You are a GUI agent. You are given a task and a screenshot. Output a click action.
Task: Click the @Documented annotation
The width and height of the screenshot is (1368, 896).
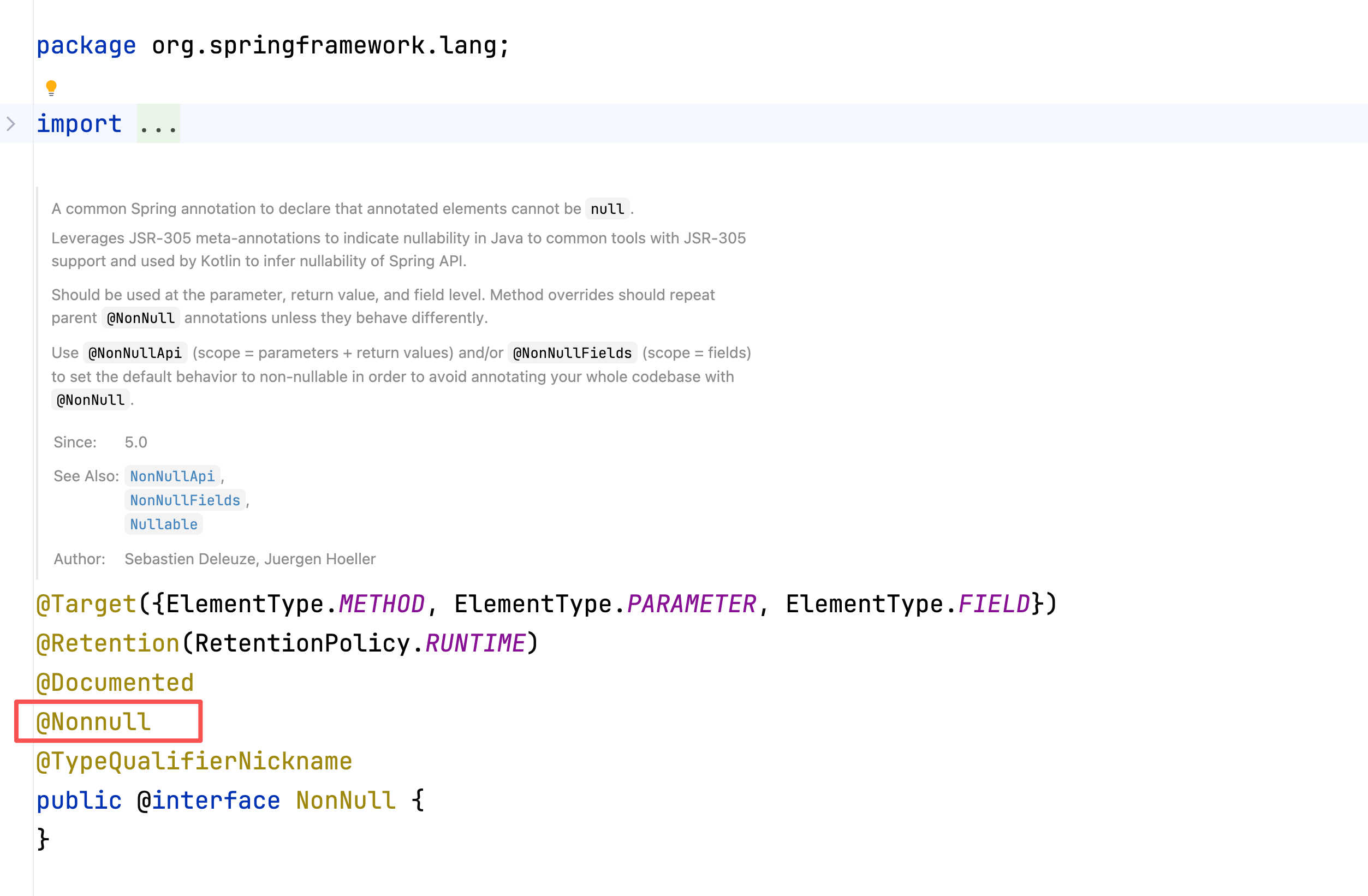pos(115,683)
